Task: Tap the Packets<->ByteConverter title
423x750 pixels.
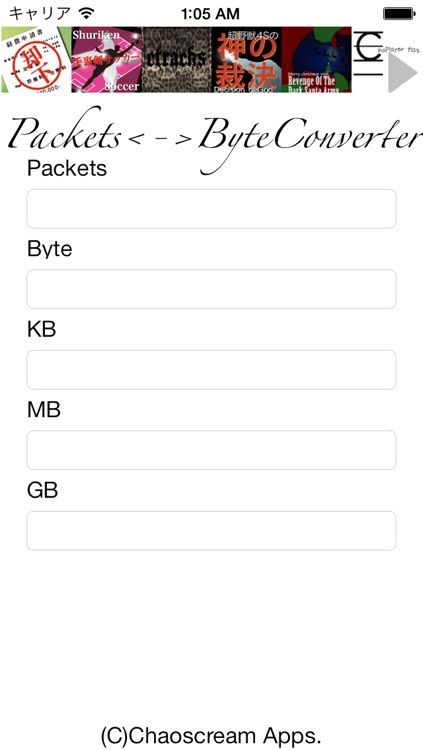Action: [214, 136]
